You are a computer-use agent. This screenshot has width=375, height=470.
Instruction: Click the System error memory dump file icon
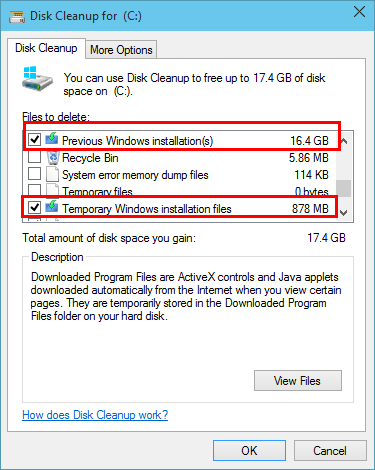click(52, 174)
